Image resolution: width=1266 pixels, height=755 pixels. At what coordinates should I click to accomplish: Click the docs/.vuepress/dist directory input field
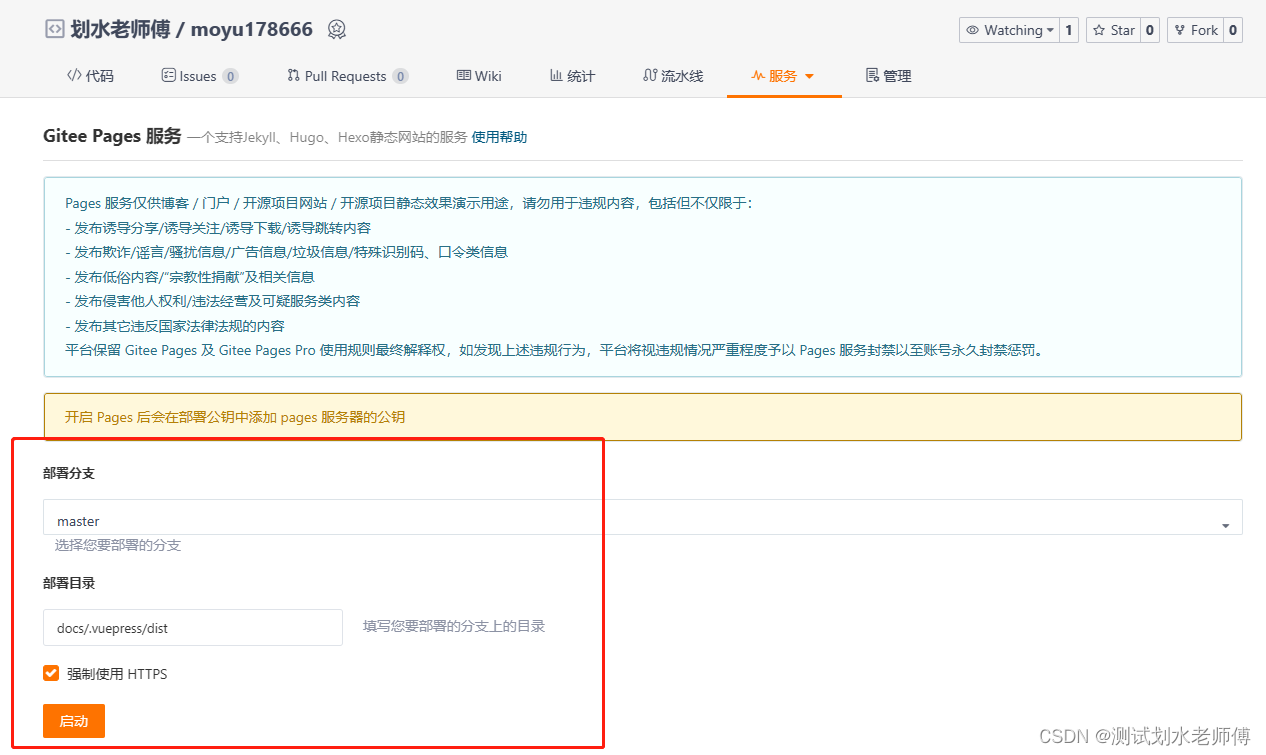(x=192, y=627)
